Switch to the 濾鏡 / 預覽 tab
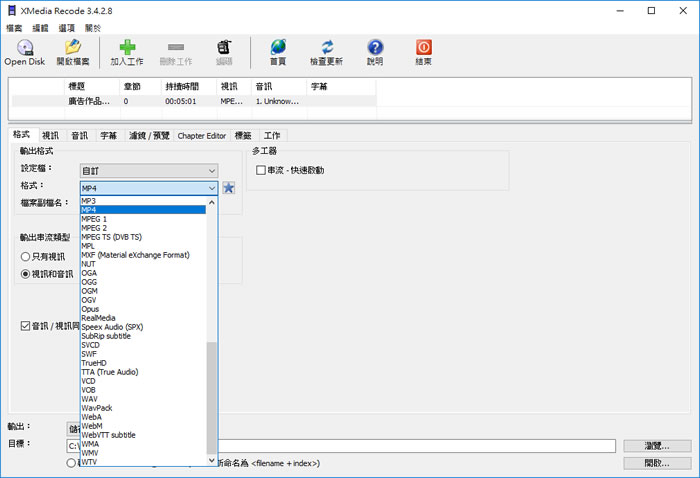This screenshot has height=478, width=700. click(149, 136)
